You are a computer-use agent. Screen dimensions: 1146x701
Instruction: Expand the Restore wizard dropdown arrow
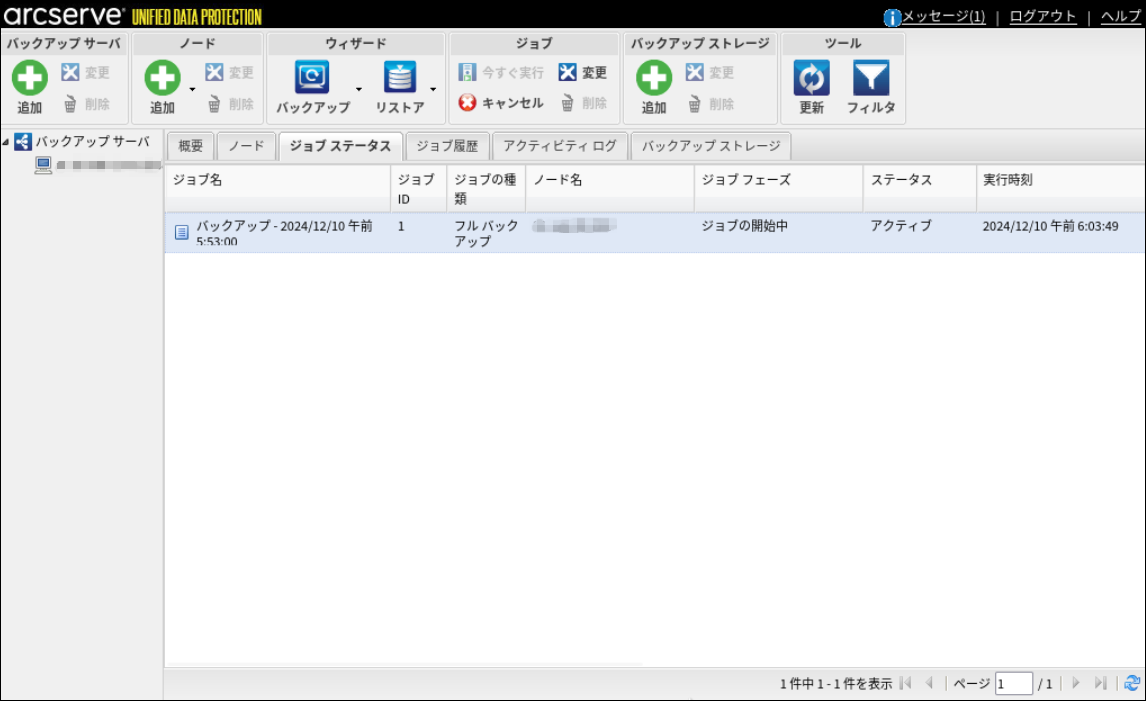[433, 90]
